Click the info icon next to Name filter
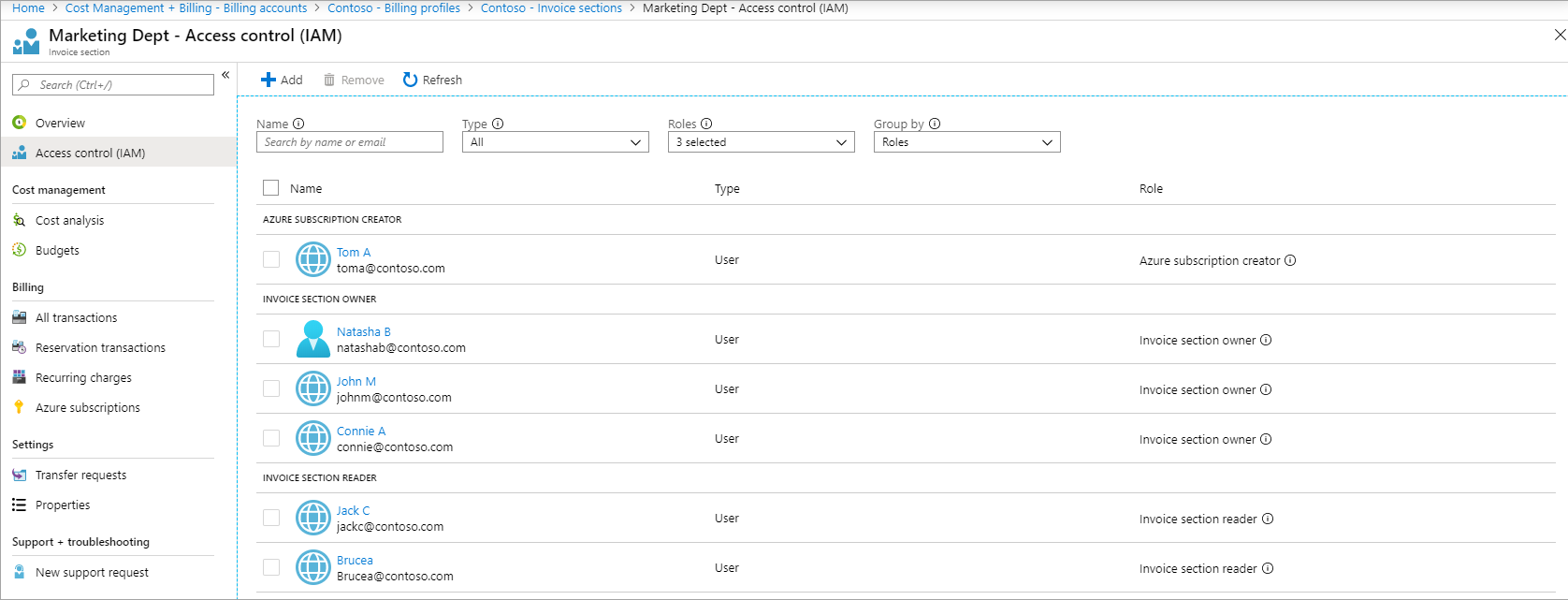Screen dimensions: 1568x600 click(x=298, y=124)
